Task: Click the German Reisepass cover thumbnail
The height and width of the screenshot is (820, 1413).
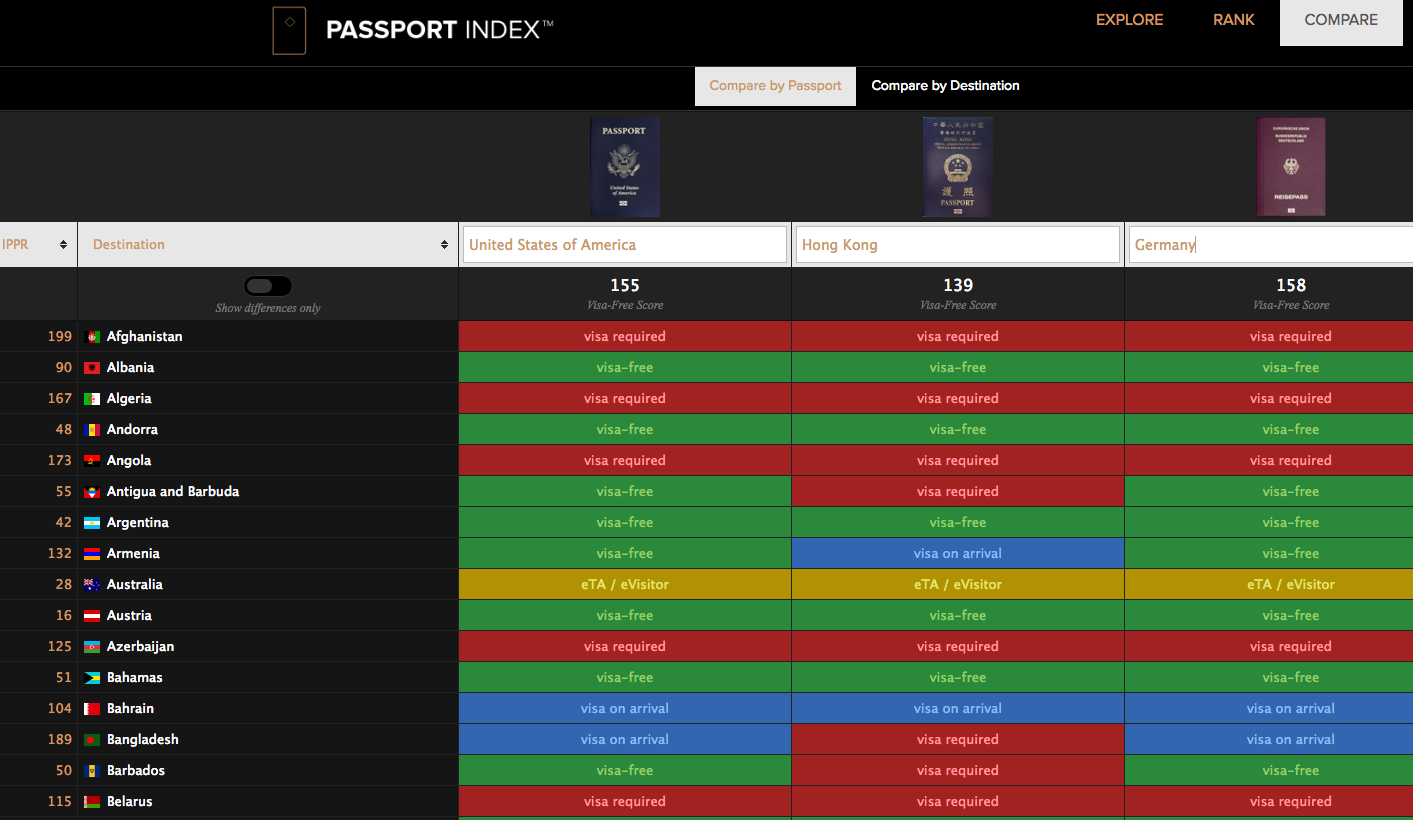Action: [x=1291, y=167]
